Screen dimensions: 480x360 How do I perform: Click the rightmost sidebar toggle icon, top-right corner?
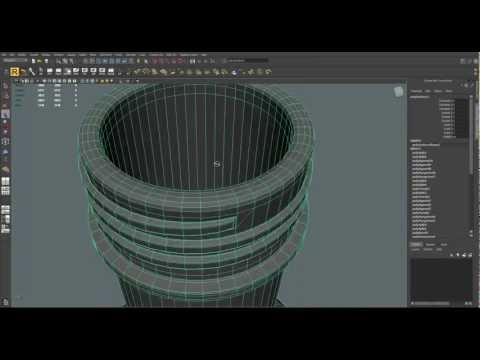pyautogui.click(x=476, y=61)
